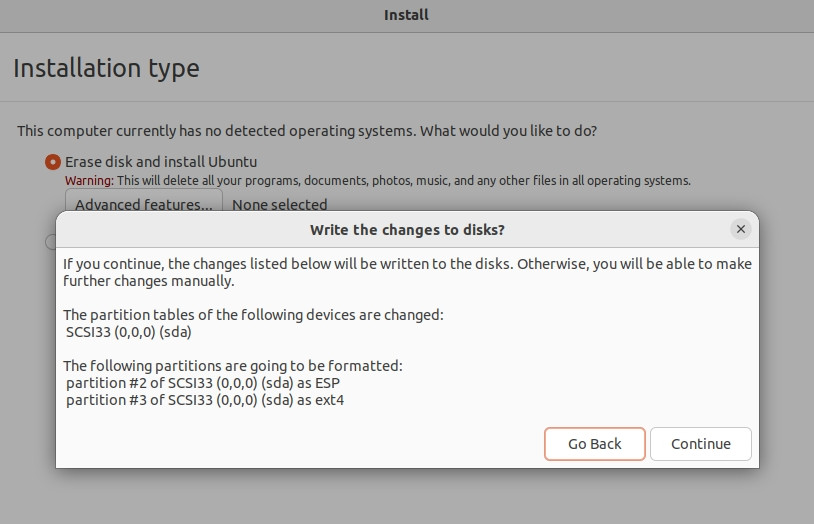Click the warning sentence about deleting programs and documents
The image size is (814, 524).
(403, 181)
